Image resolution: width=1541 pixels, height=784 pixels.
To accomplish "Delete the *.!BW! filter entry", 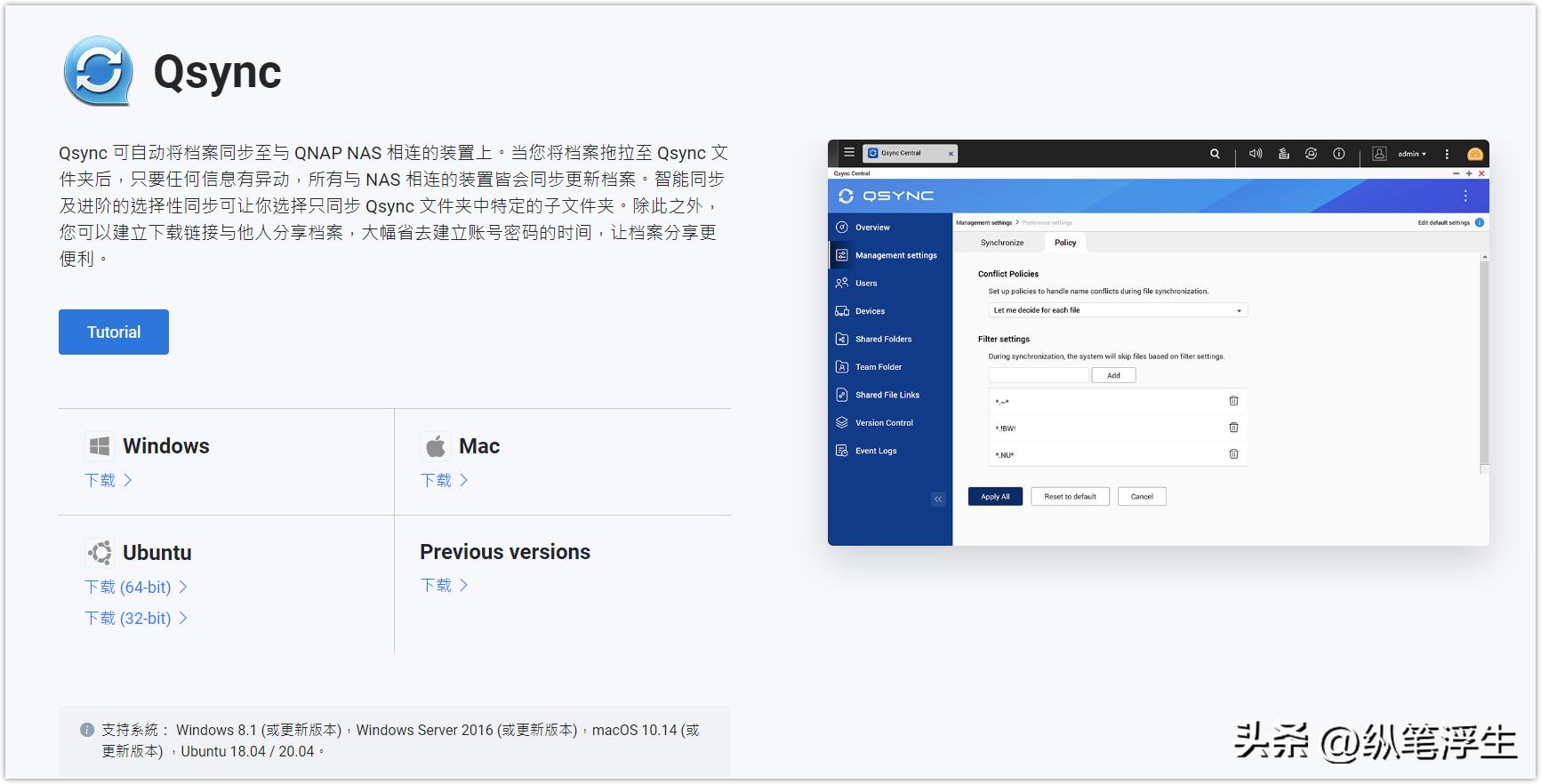I will tap(1233, 428).
